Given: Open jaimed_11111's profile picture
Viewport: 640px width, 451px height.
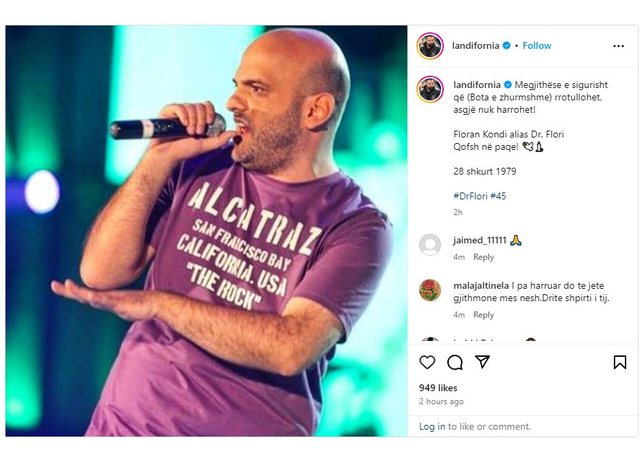Looking at the screenshot, I should [430, 245].
